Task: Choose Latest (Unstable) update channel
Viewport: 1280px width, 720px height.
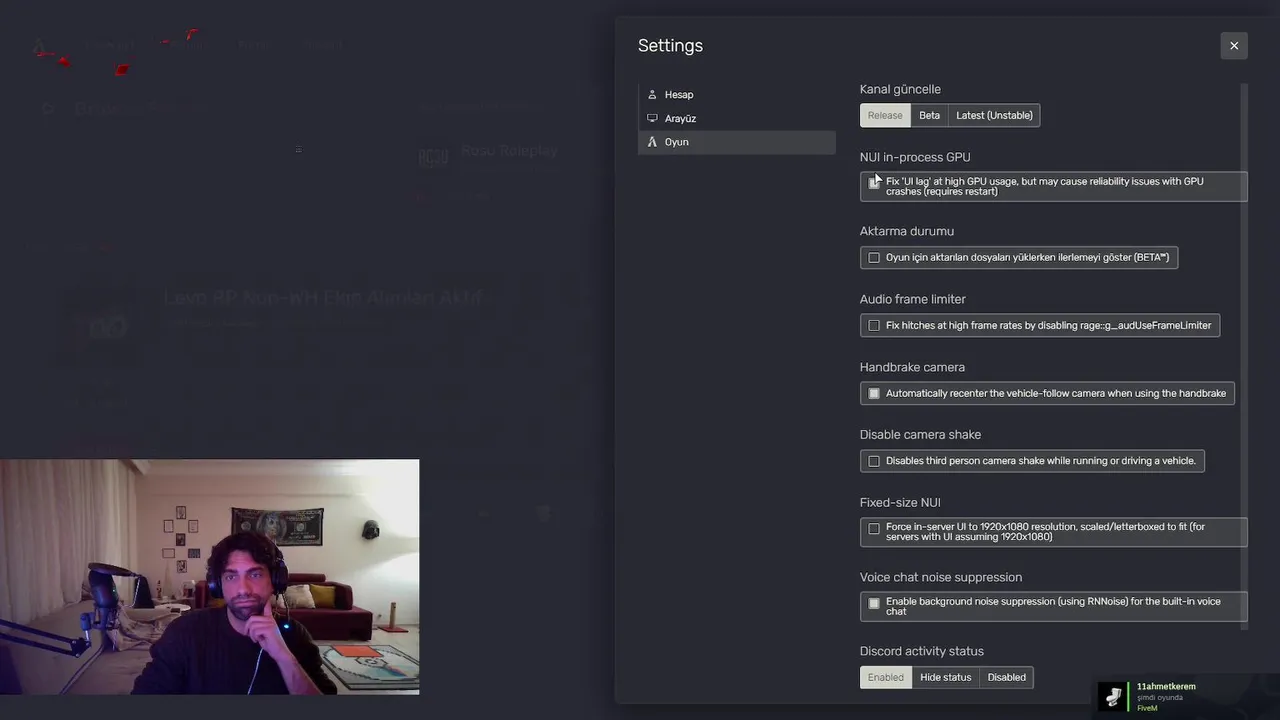Action: pos(994,115)
